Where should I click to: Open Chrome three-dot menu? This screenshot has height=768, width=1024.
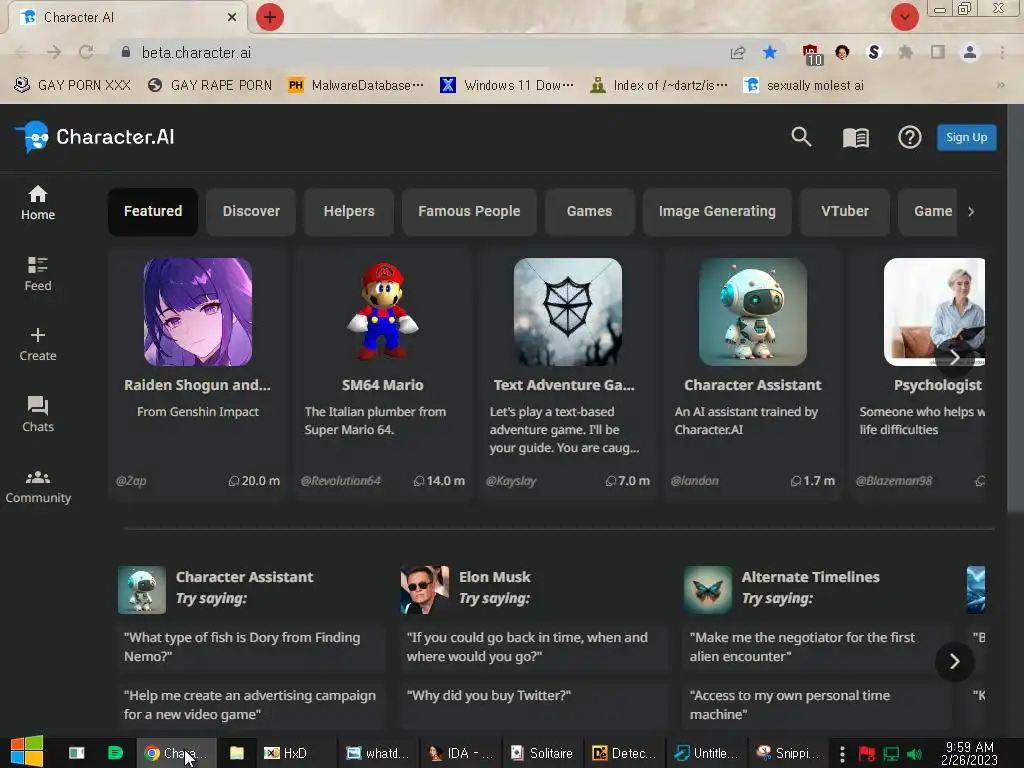click(1002, 52)
